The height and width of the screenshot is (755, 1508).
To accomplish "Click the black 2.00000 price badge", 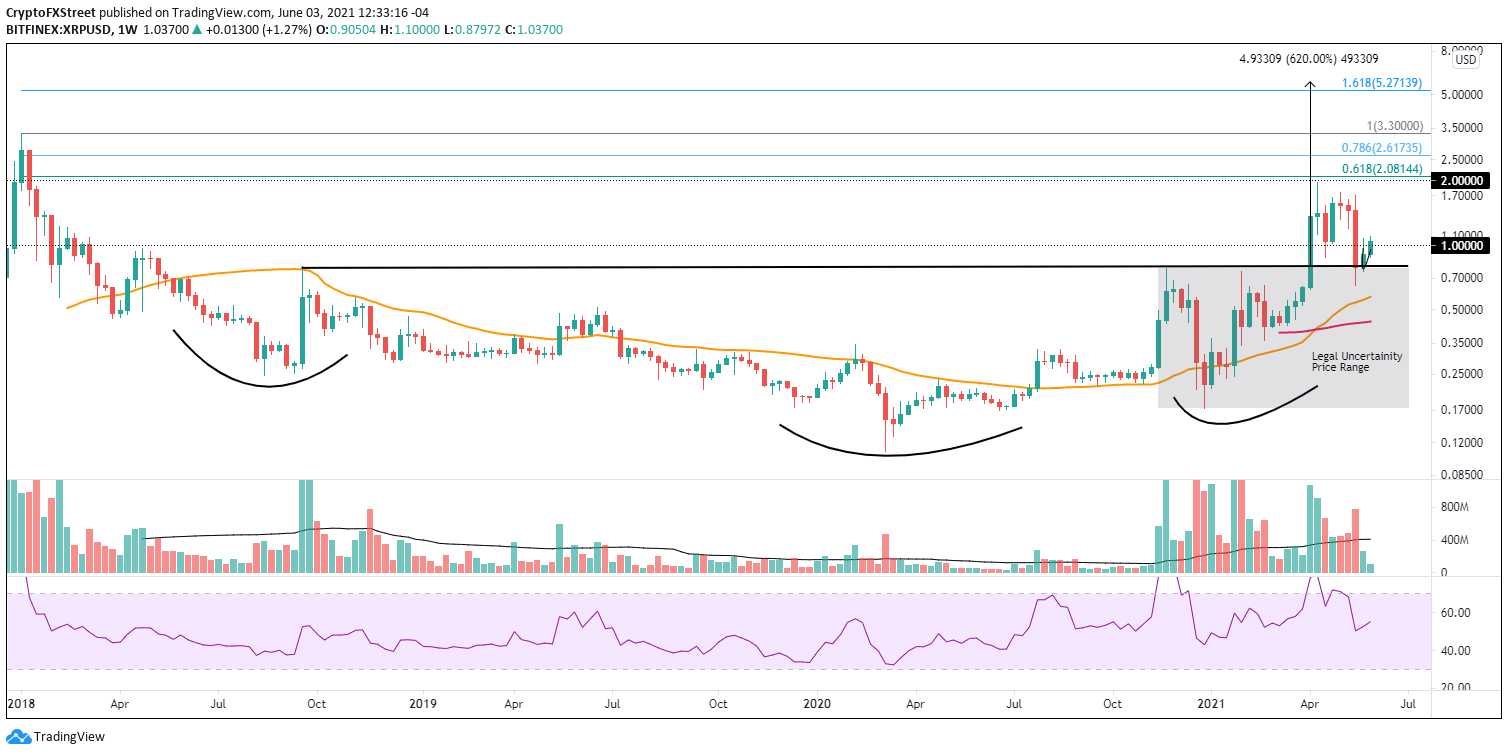I will (x=1460, y=182).
